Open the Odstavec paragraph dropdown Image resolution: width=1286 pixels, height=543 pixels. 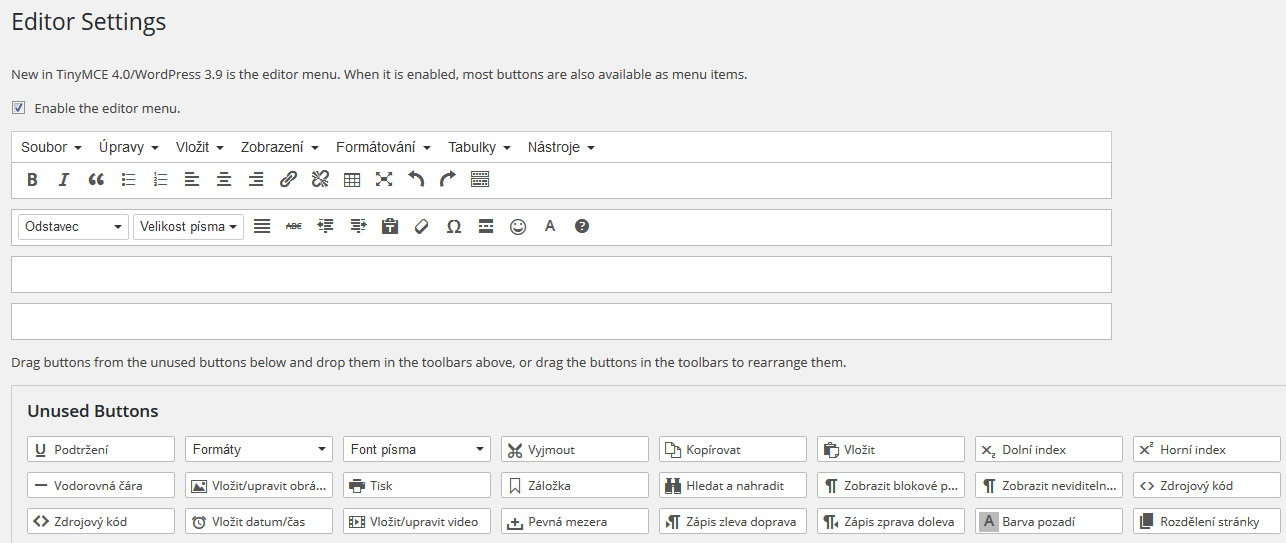point(73,227)
